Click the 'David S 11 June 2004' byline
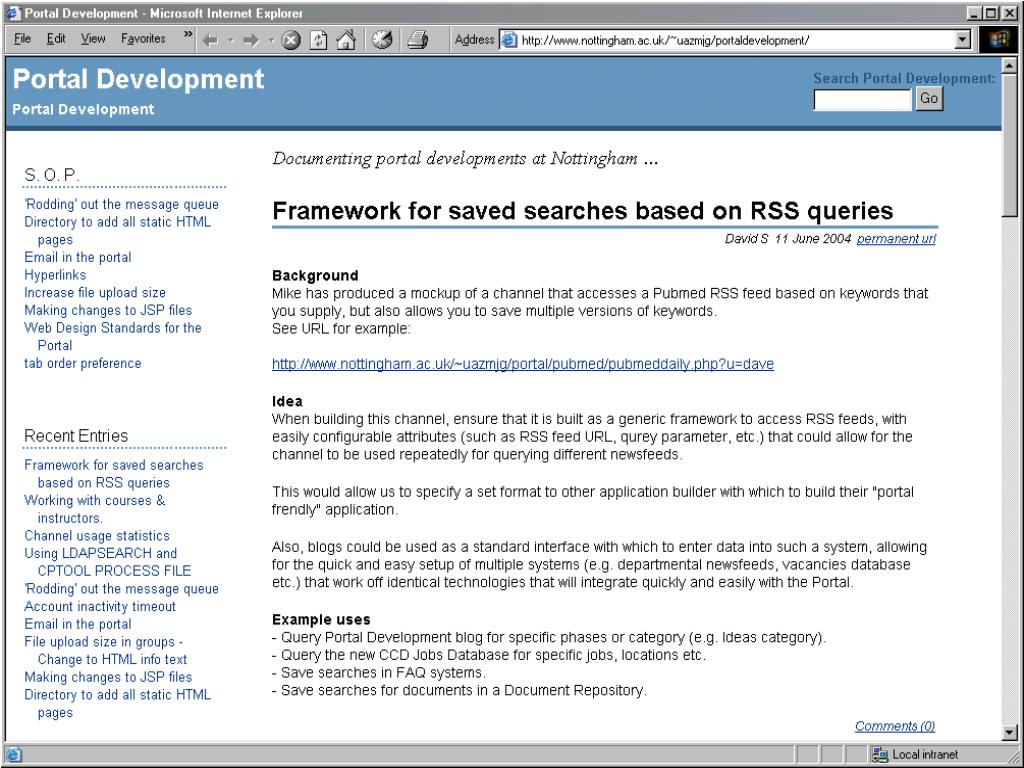Viewport: 1024px width, 768px height. tap(788, 238)
